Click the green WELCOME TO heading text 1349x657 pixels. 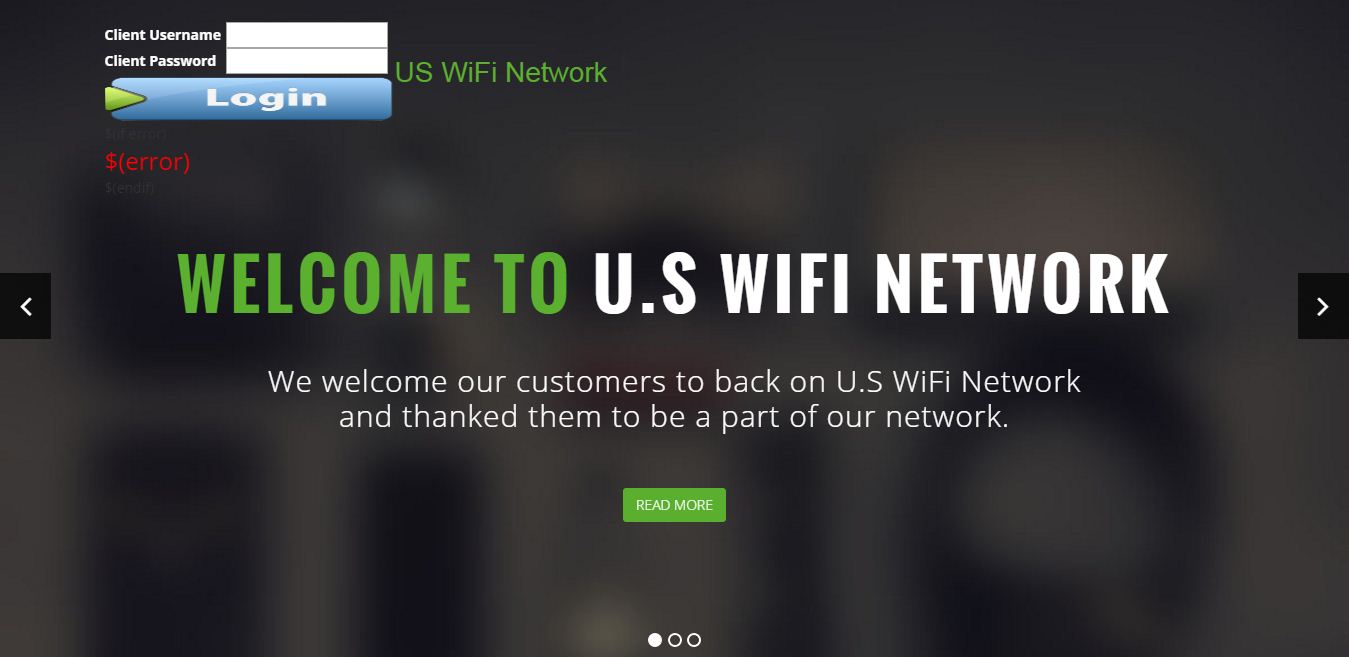click(373, 284)
